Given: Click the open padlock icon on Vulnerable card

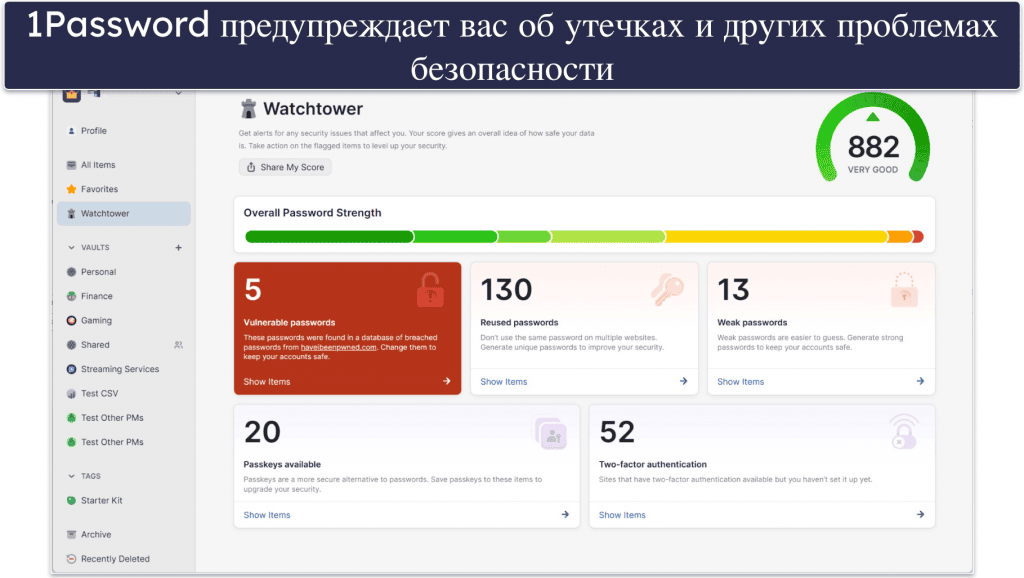Looking at the screenshot, I should coord(430,290).
